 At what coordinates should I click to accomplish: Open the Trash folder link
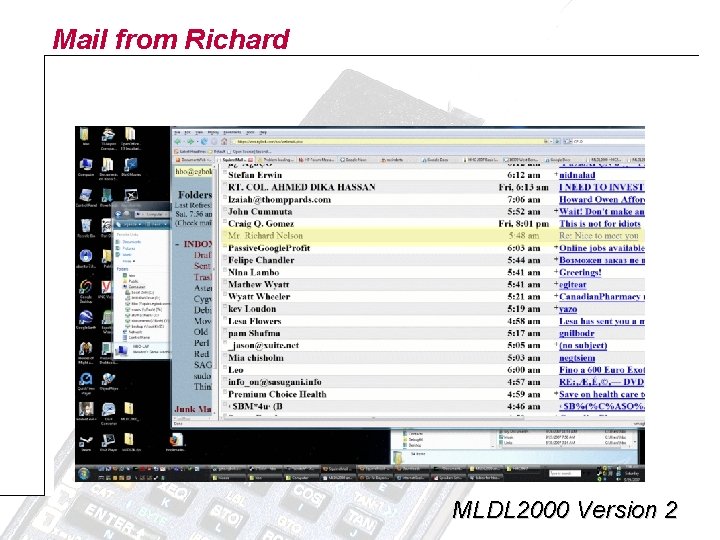click(203, 277)
